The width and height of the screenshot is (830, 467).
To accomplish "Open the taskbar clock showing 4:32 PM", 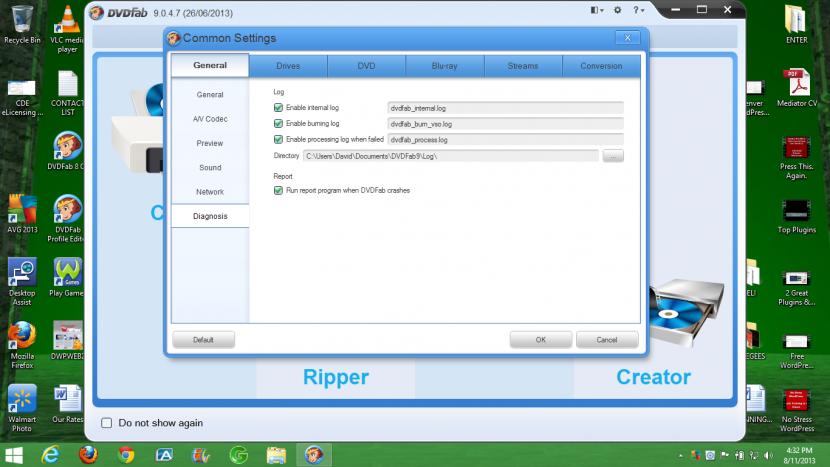I will tap(799, 455).
